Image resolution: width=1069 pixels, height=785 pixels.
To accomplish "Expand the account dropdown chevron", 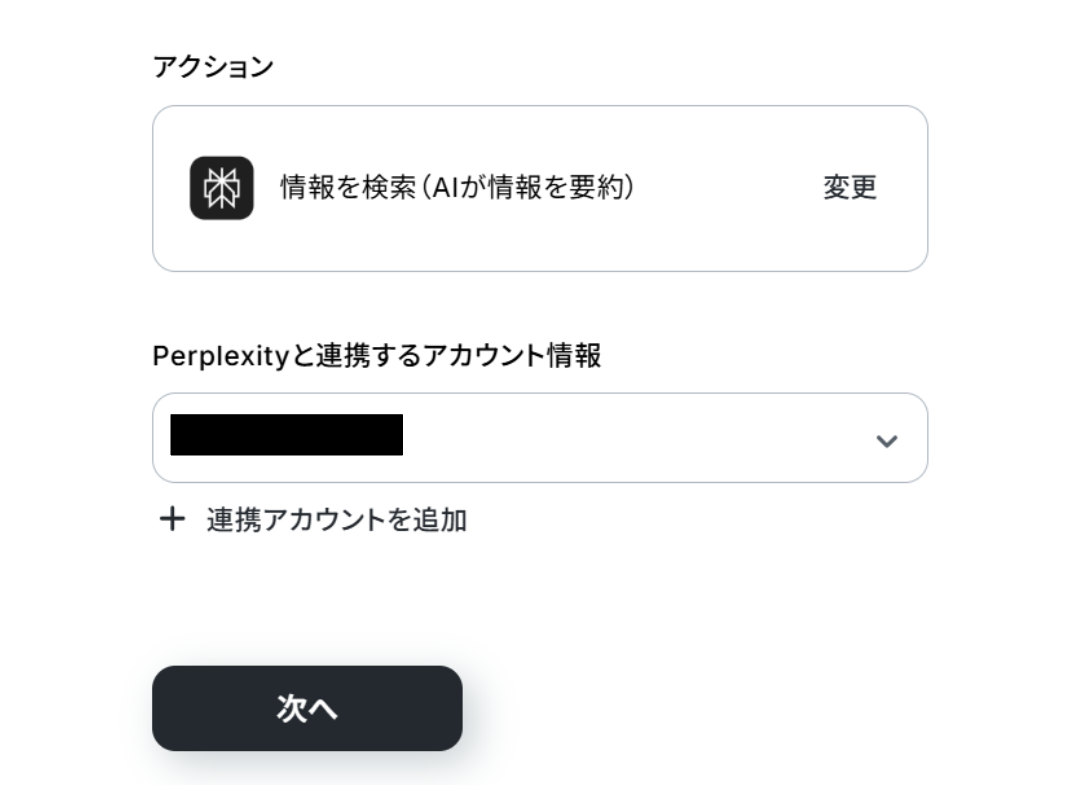I will click(x=886, y=440).
